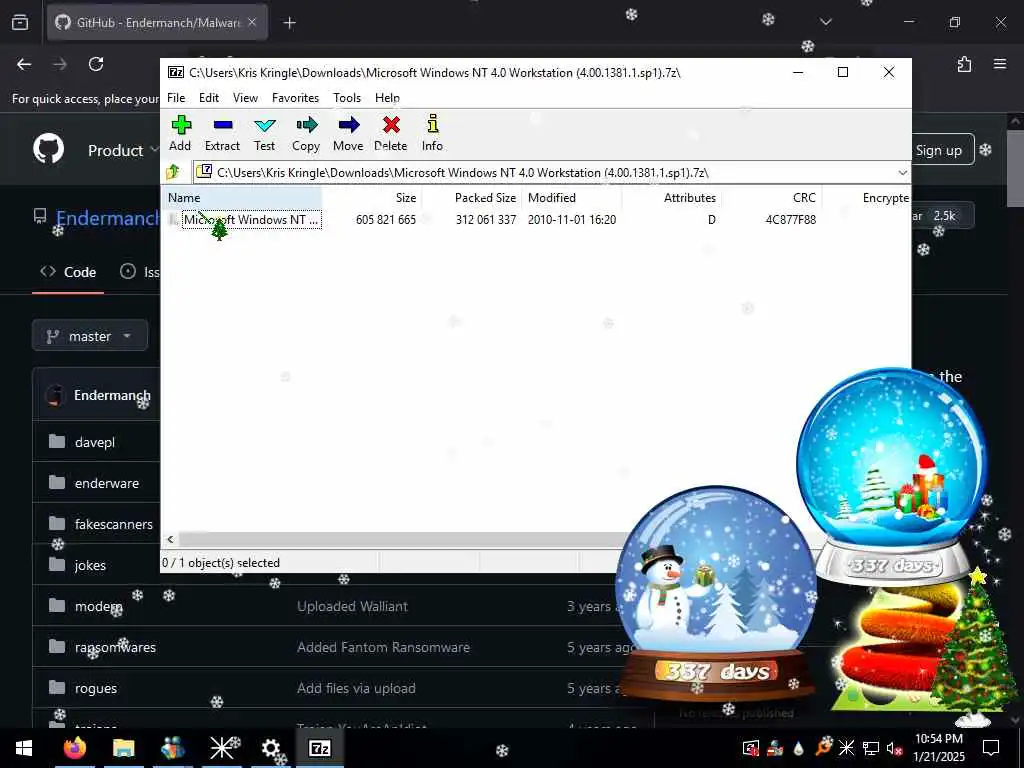Click the modified date 2010-11-01 16:20
Viewport: 1024px width, 768px height.
click(572, 219)
